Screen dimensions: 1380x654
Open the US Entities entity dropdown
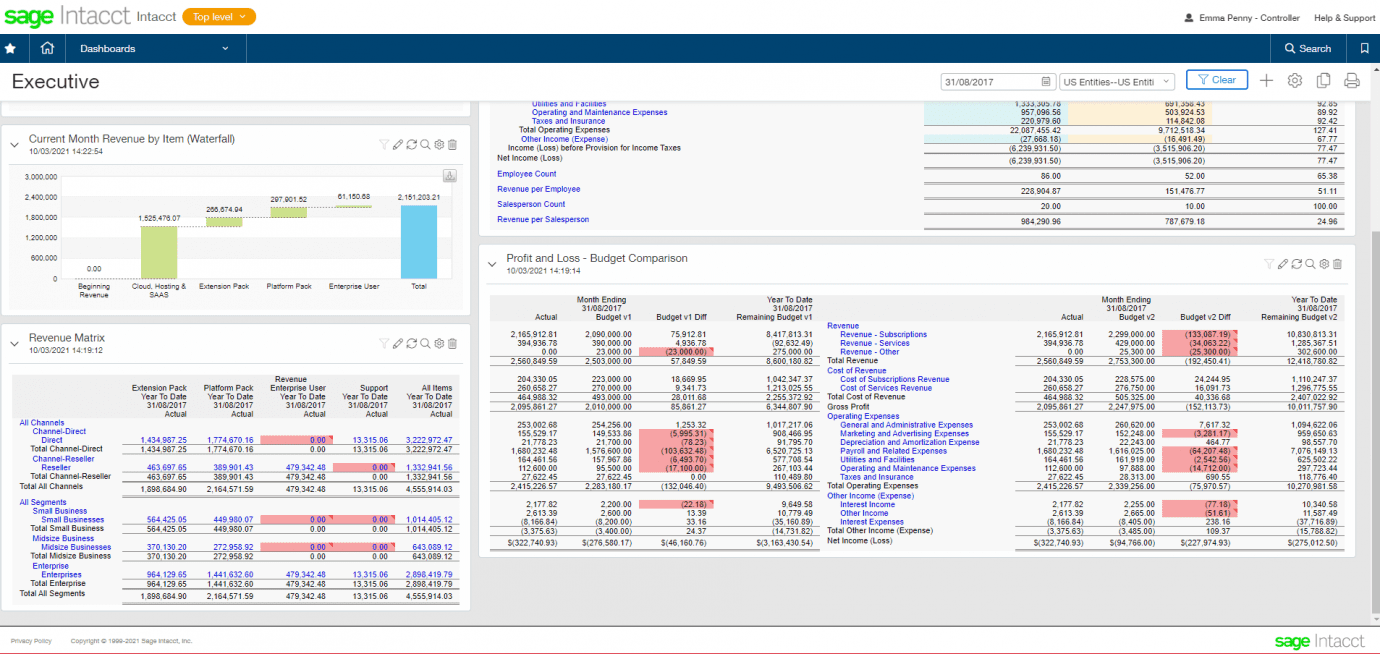point(1116,81)
